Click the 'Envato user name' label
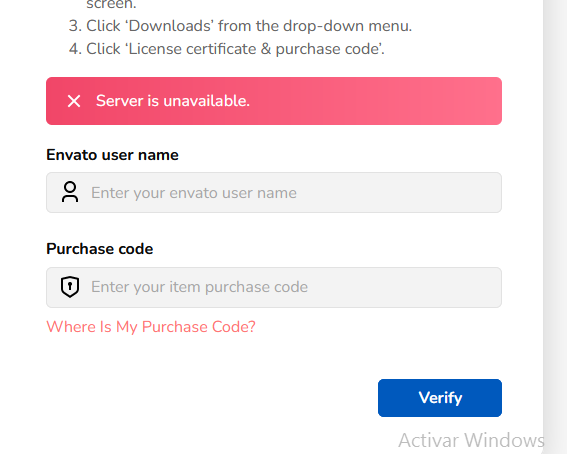567x454 pixels. pos(112,155)
